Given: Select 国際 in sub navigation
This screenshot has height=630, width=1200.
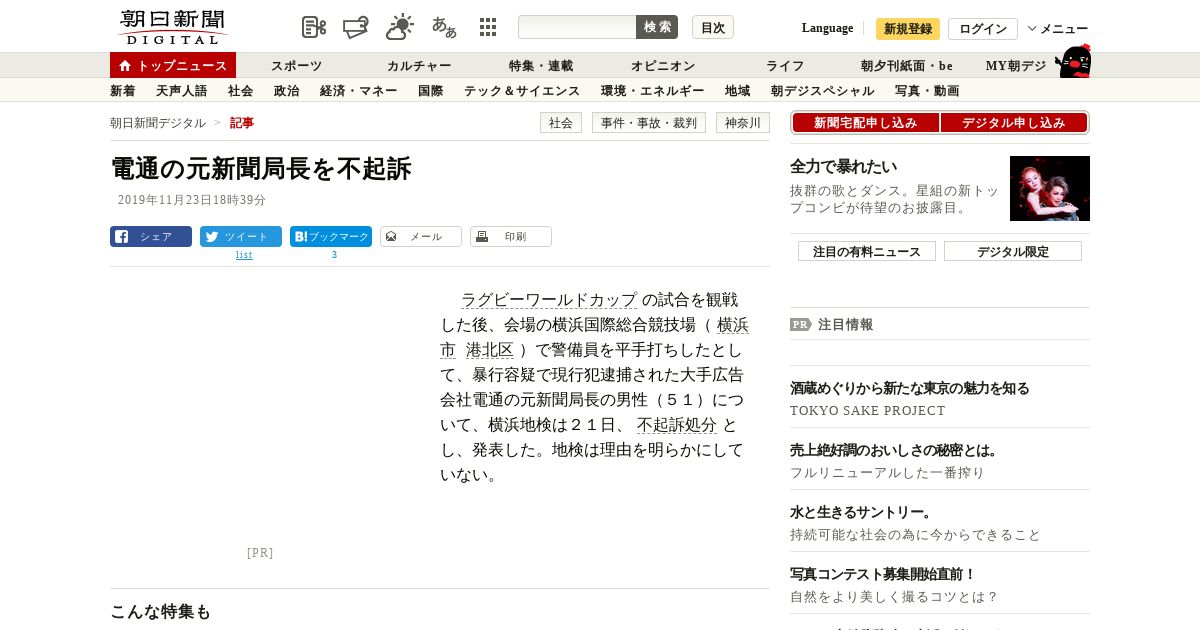Looking at the screenshot, I should (x=431, y=91).
